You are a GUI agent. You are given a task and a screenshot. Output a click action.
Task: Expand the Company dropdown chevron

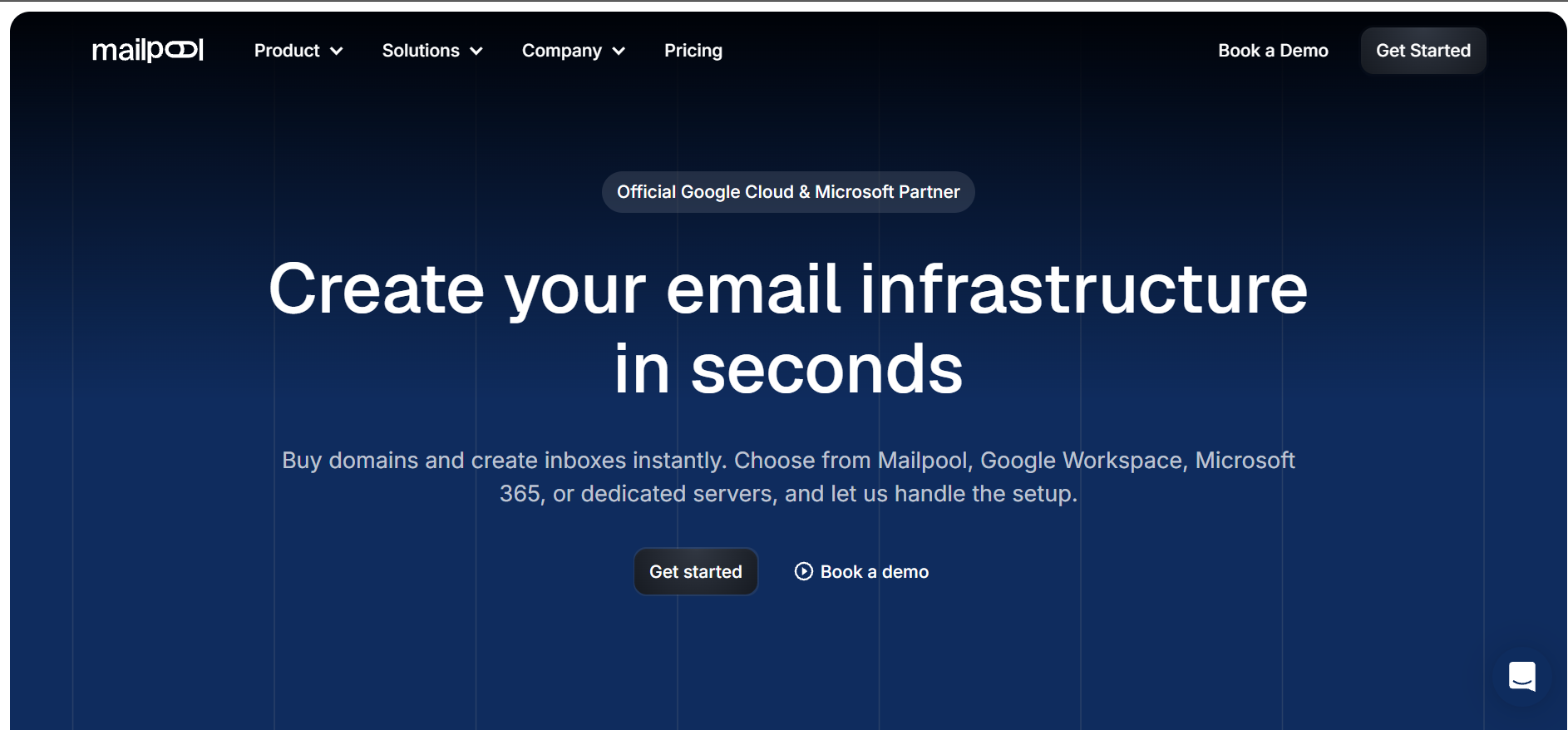tap(619, 51)
